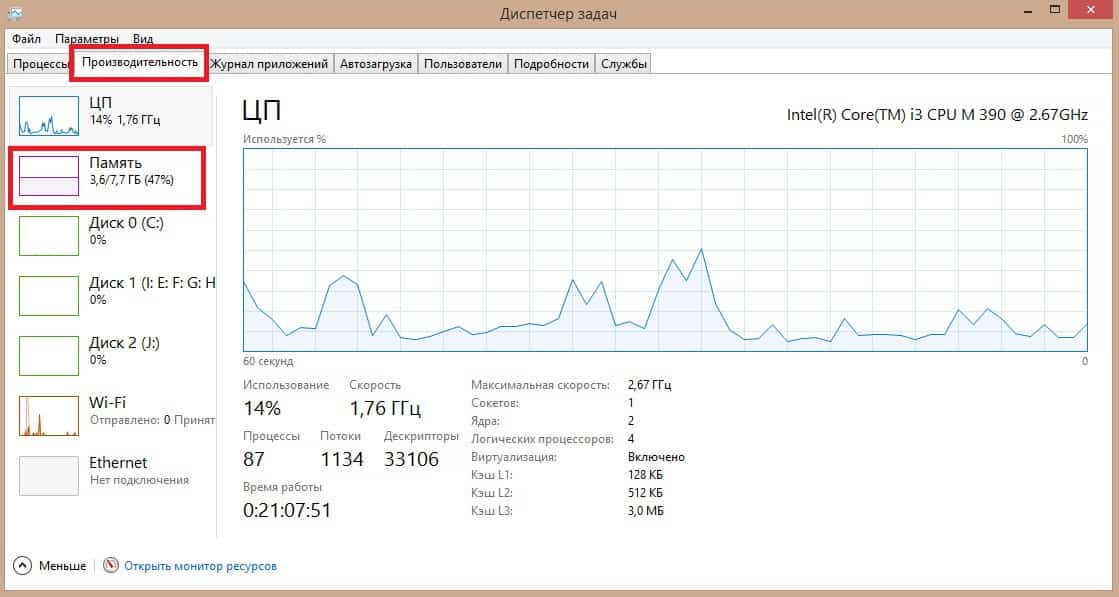Open the Файл menu

(x=27, y=39)
